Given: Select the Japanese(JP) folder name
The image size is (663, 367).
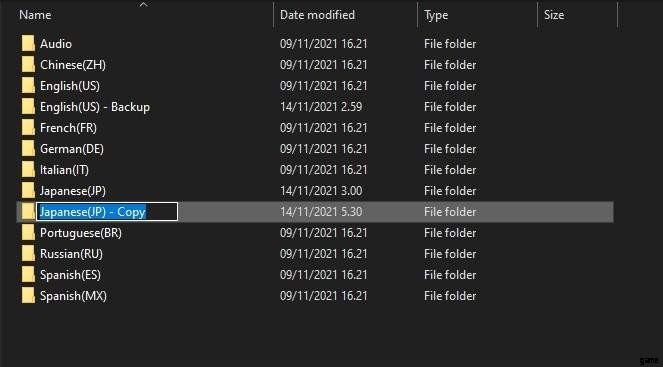Looking at the screenshot, I should click(73, 191).
